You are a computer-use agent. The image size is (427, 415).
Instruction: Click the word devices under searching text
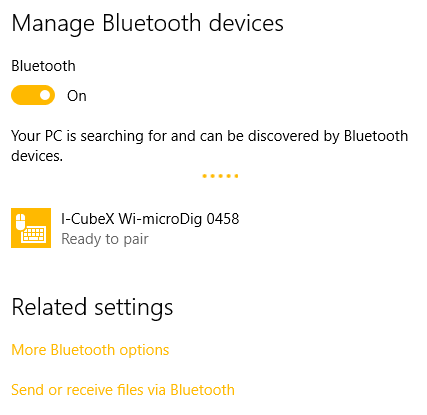(x=37, y=156)
